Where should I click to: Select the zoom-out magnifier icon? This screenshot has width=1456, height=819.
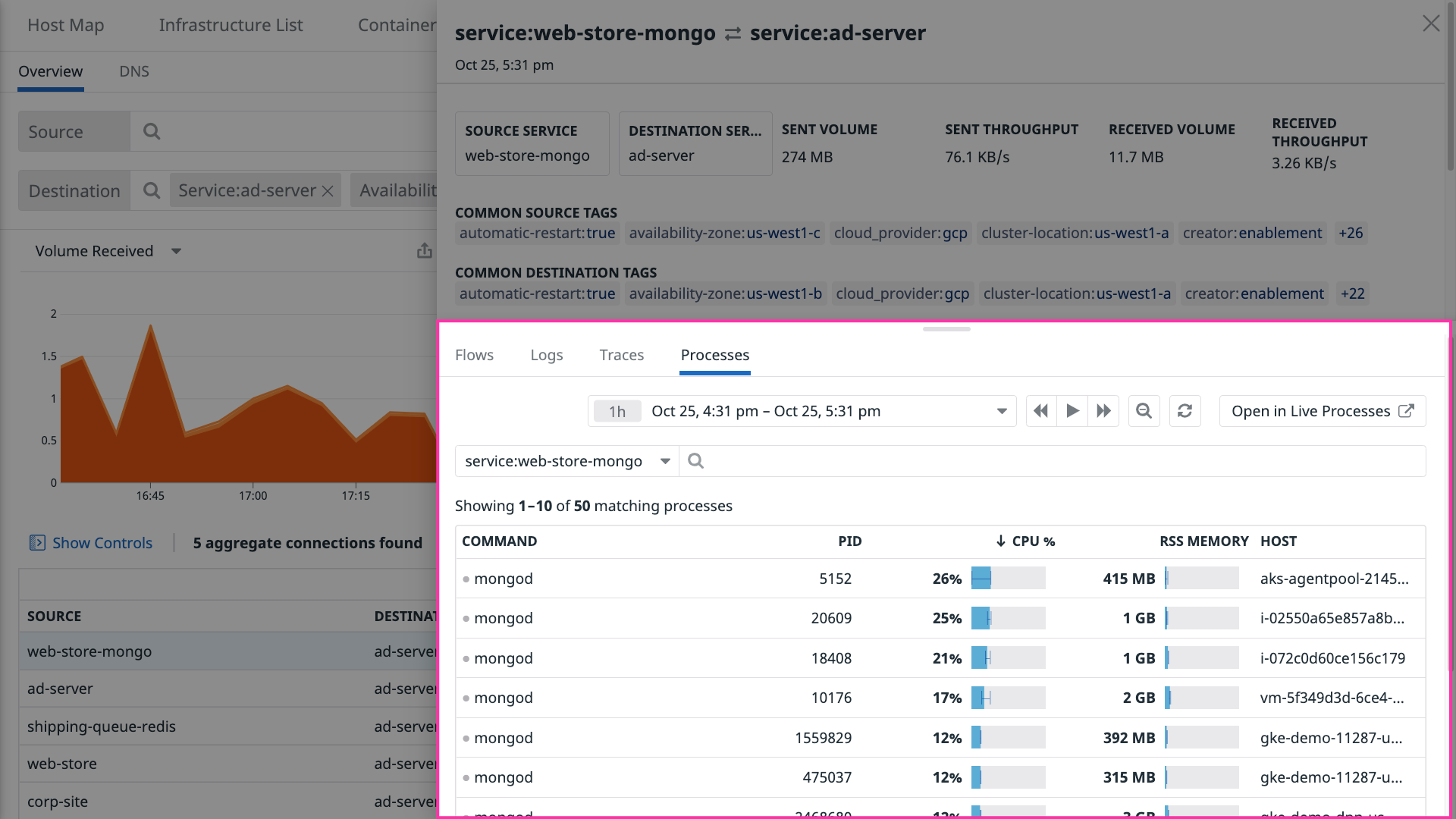[1144, 410]
